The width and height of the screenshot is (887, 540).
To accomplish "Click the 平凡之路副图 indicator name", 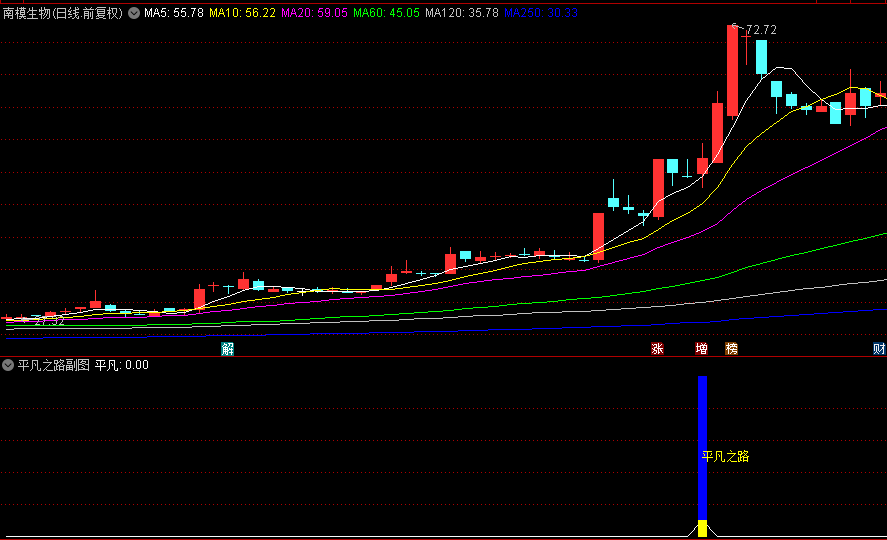I will [x=54, y=365].
